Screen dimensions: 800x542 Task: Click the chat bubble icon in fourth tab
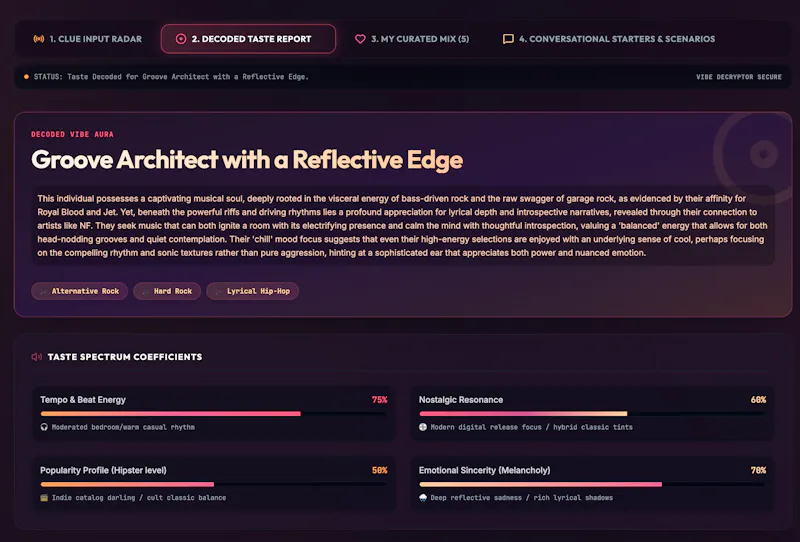coord(508,39)
